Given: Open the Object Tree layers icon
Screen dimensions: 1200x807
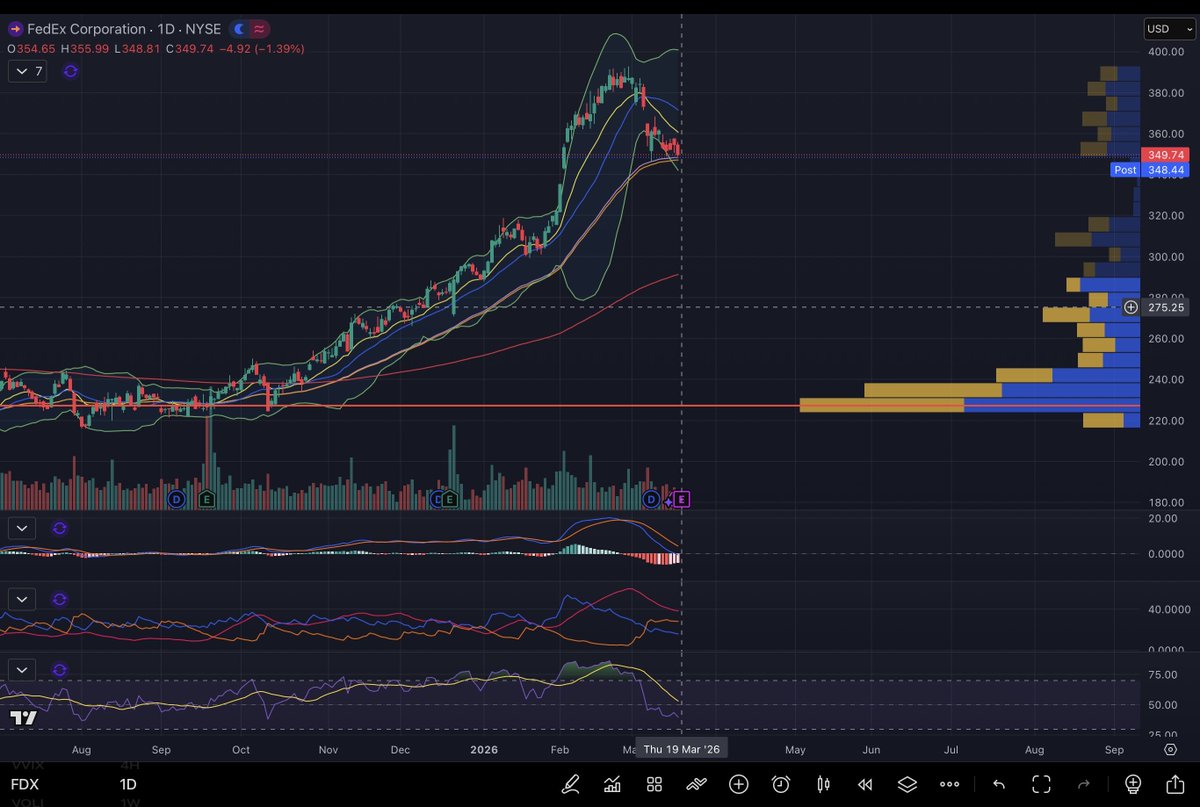Looking at the screenshot, I should pyautogui.click(x=907, y=784).
